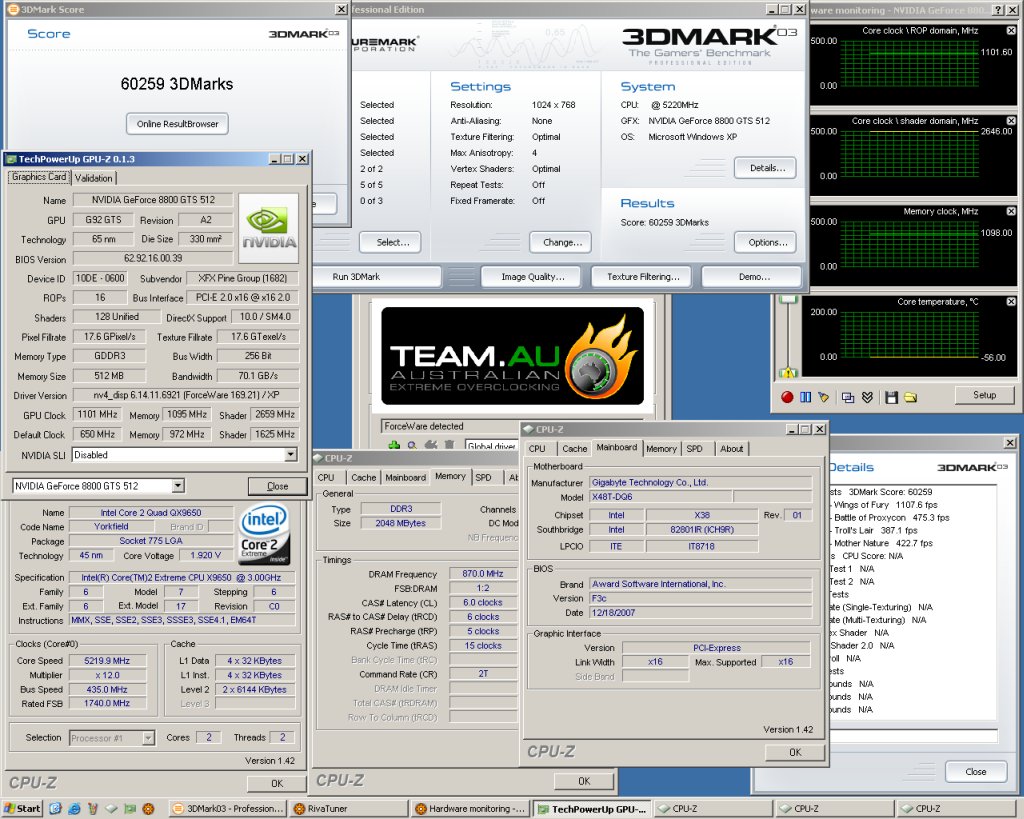Click the blue pause icon in Hardware monitoring

pyautogui.click(x=805, y=397)
